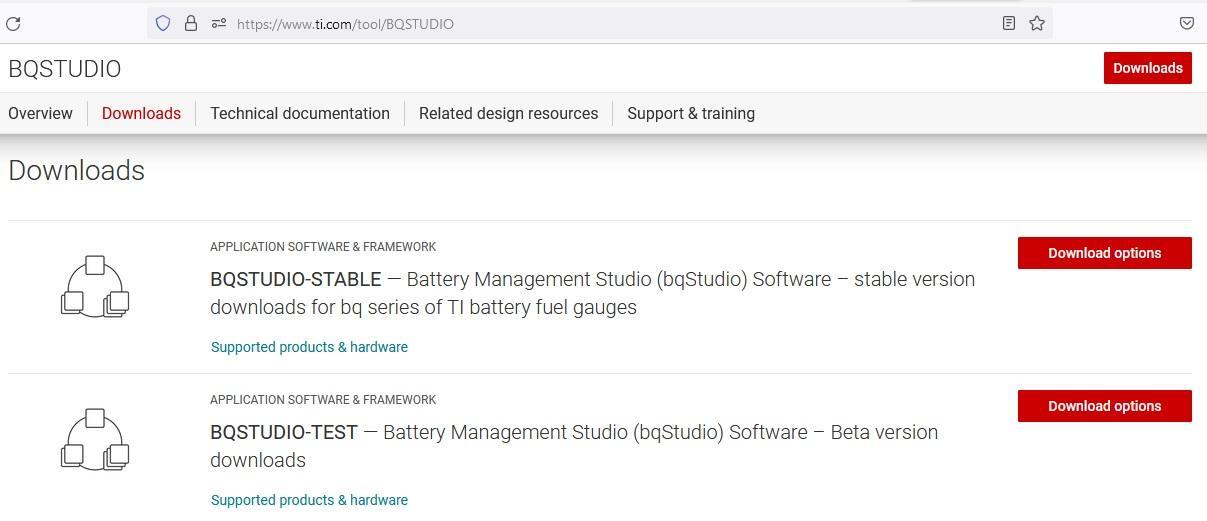Click the category label above BQSTUDIO-STABLE

coord(323,246)
